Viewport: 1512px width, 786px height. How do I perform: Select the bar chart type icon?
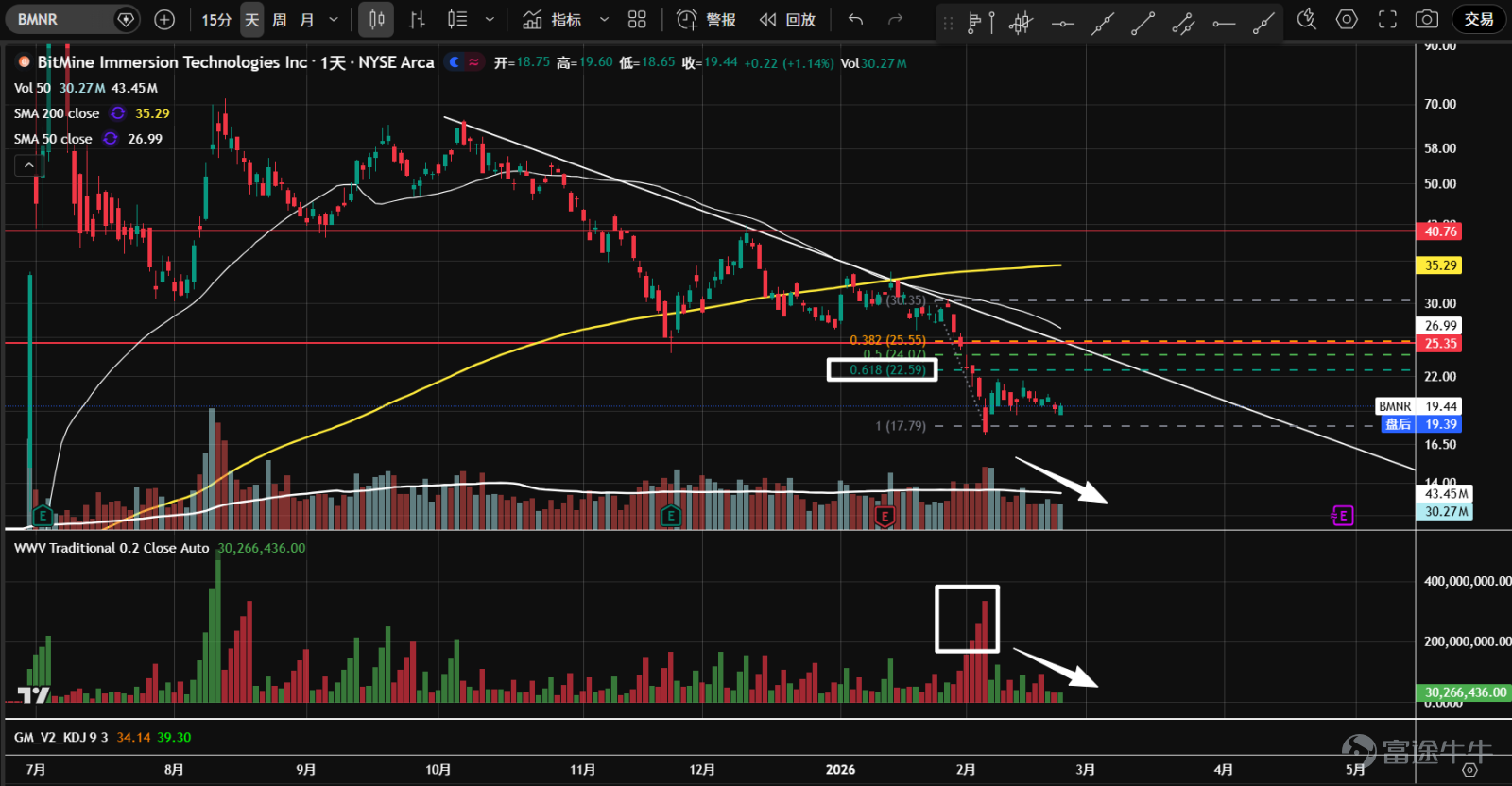point(417,19)
